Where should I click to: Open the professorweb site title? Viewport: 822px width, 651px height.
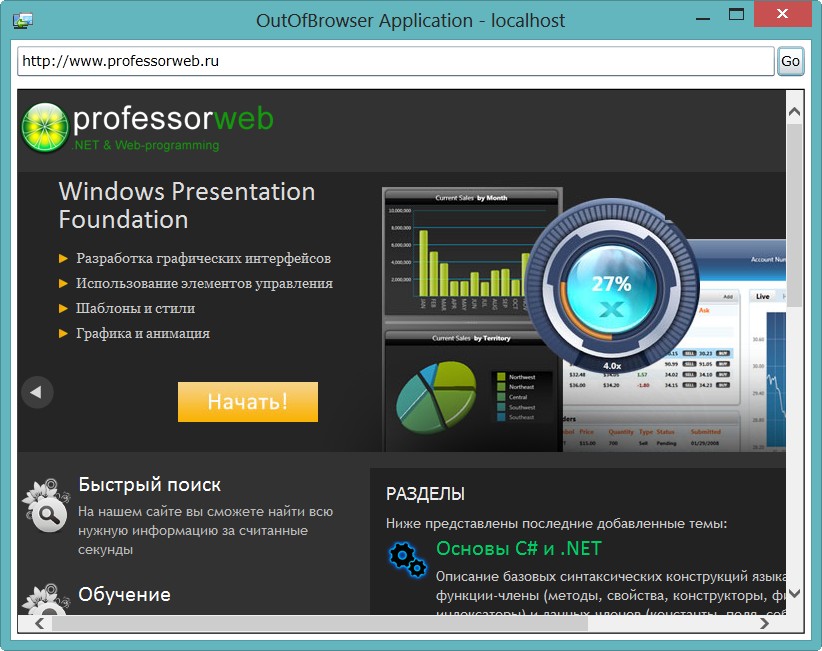(x=173, y=118)
